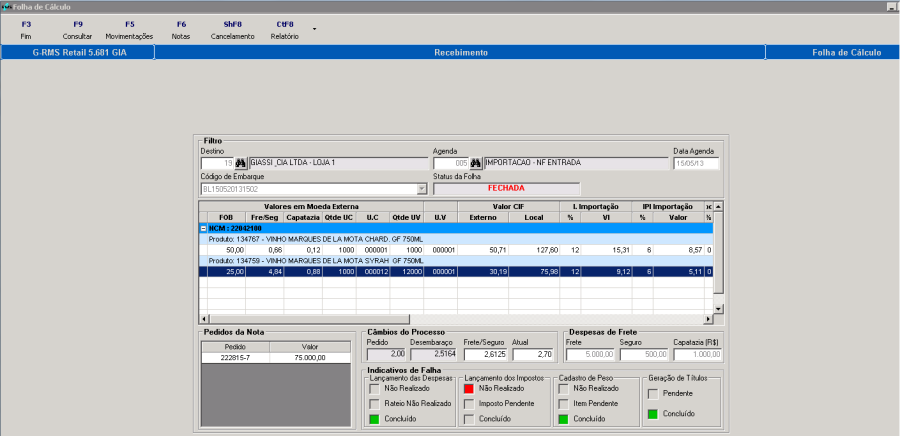
Task: Open the Código de Embarque dropdown
Action: click(422, 189)
